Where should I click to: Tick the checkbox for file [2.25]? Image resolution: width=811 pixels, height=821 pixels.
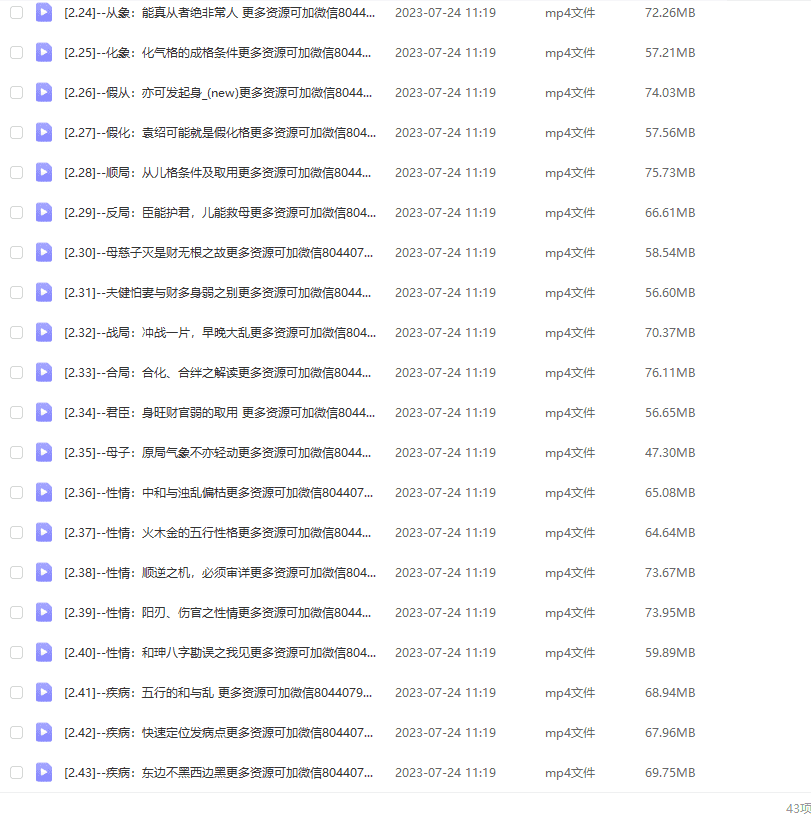click(x=16, y=52)
